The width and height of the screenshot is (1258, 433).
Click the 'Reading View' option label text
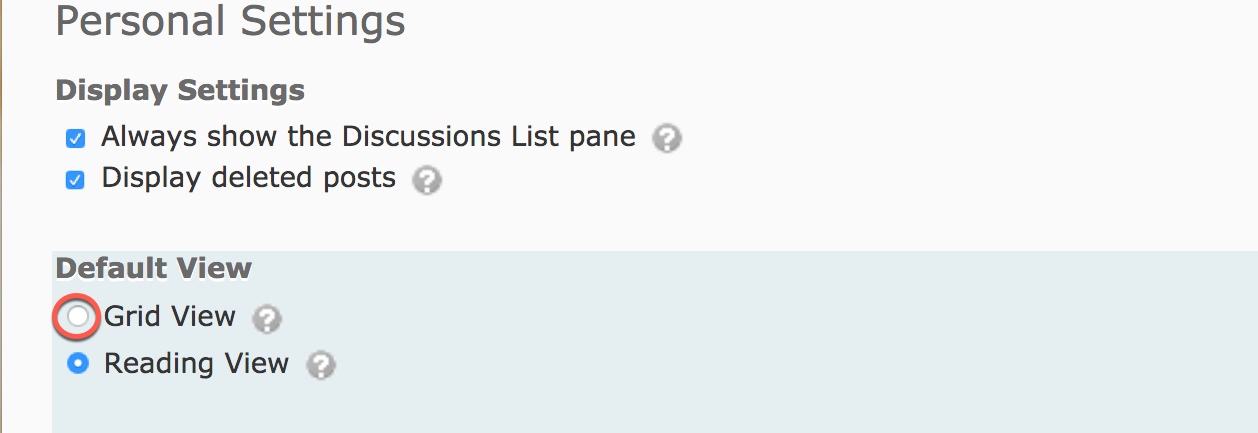[196, 363]
